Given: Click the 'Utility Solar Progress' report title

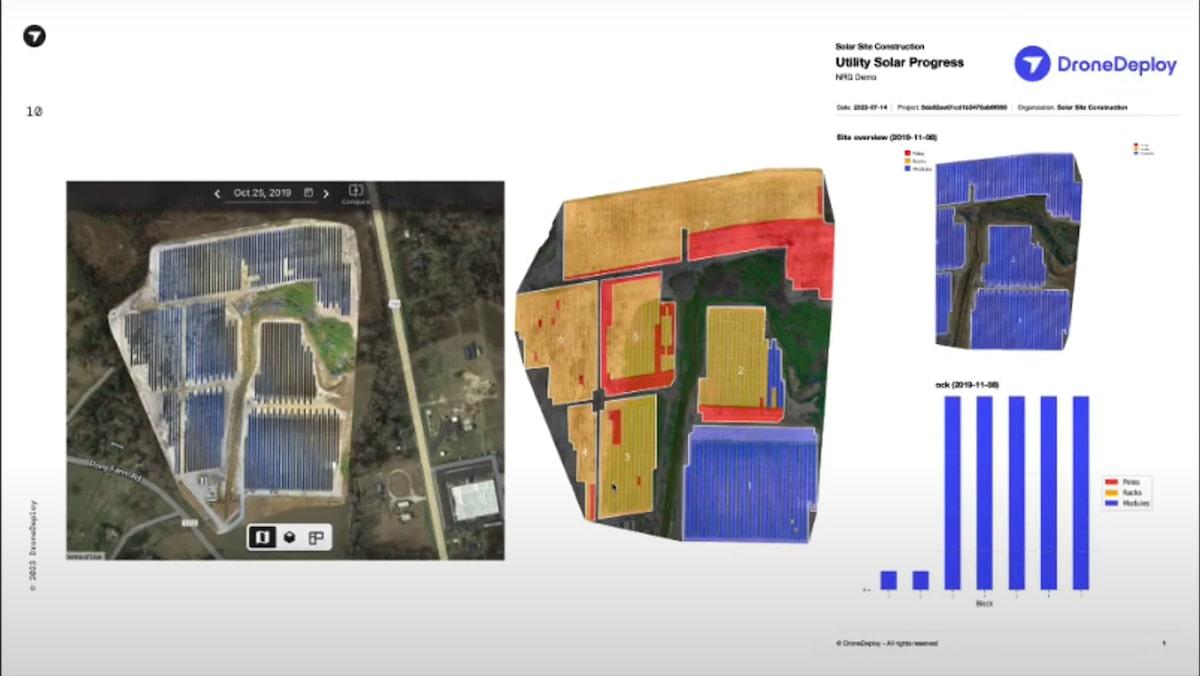Looking at the screenshot, I should (x=899, y=62).
